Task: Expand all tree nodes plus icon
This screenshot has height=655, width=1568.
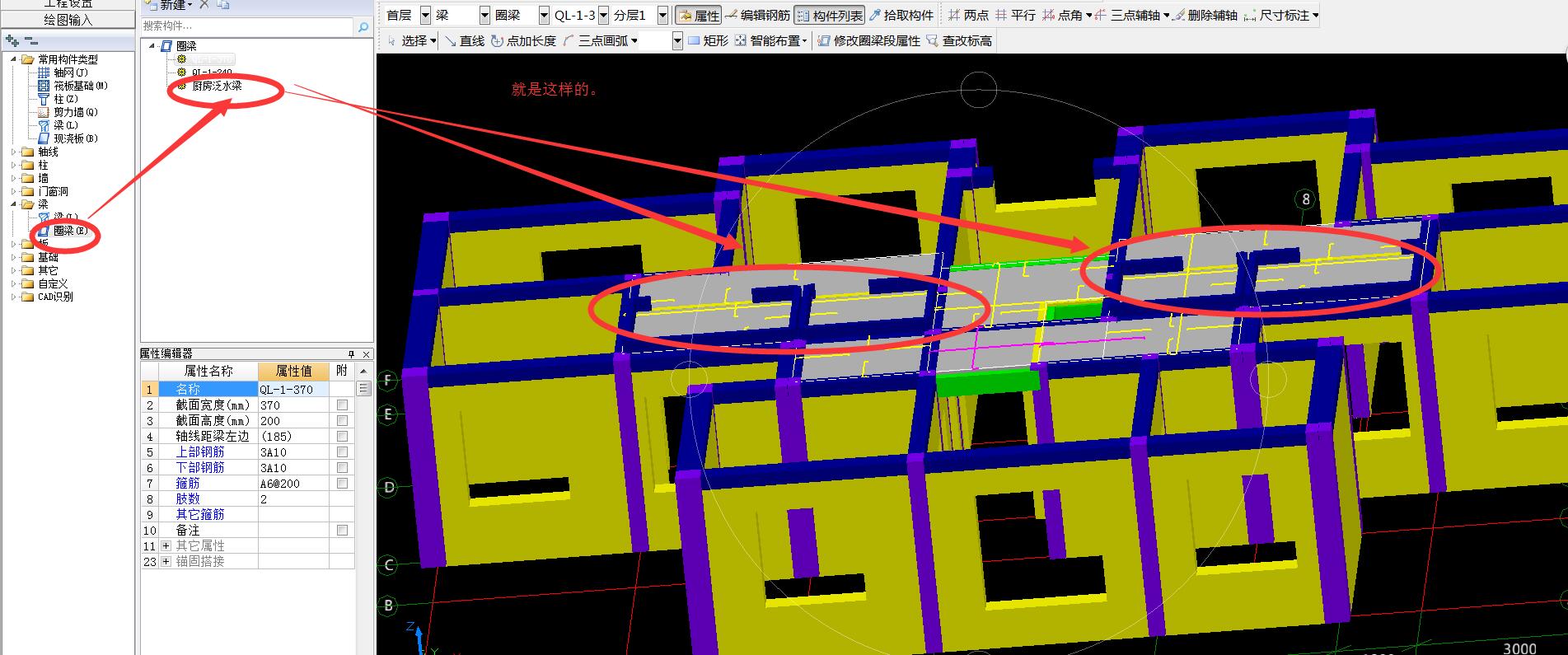Action: (12, 40)
